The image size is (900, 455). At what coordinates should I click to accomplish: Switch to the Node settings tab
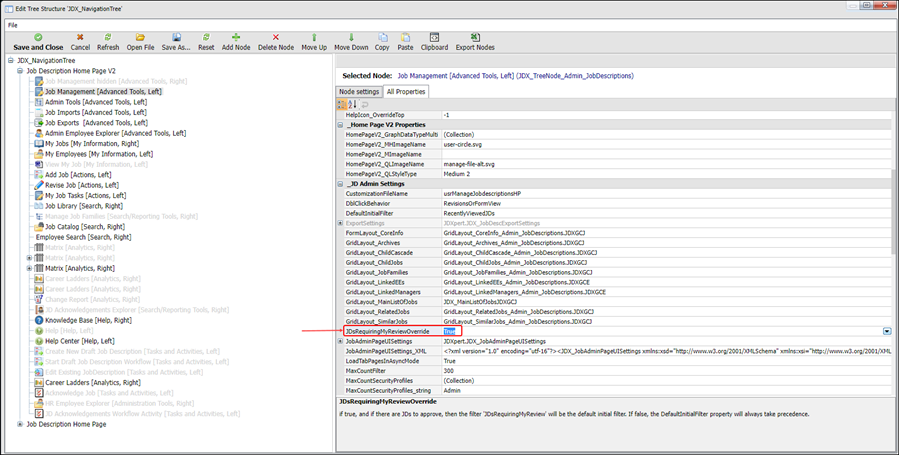pos(358,92)
